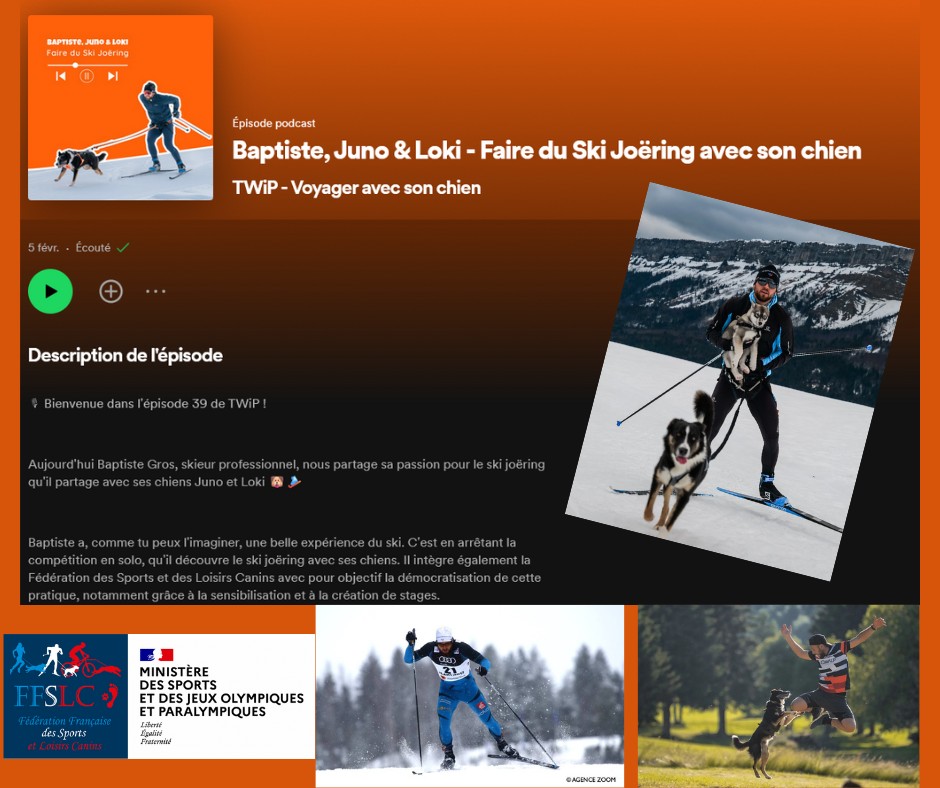The height and width of the screenshot is (788, 940).
Task: Click the pause icon on cover art
Action: tap(87, 76)
